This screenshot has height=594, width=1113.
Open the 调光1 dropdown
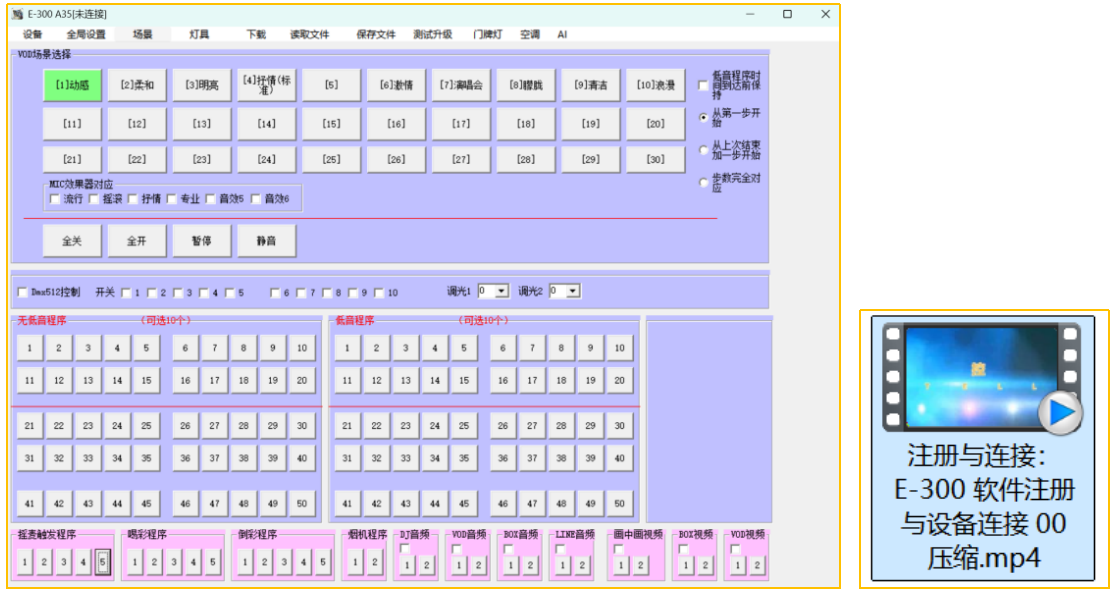click(502, 291)
